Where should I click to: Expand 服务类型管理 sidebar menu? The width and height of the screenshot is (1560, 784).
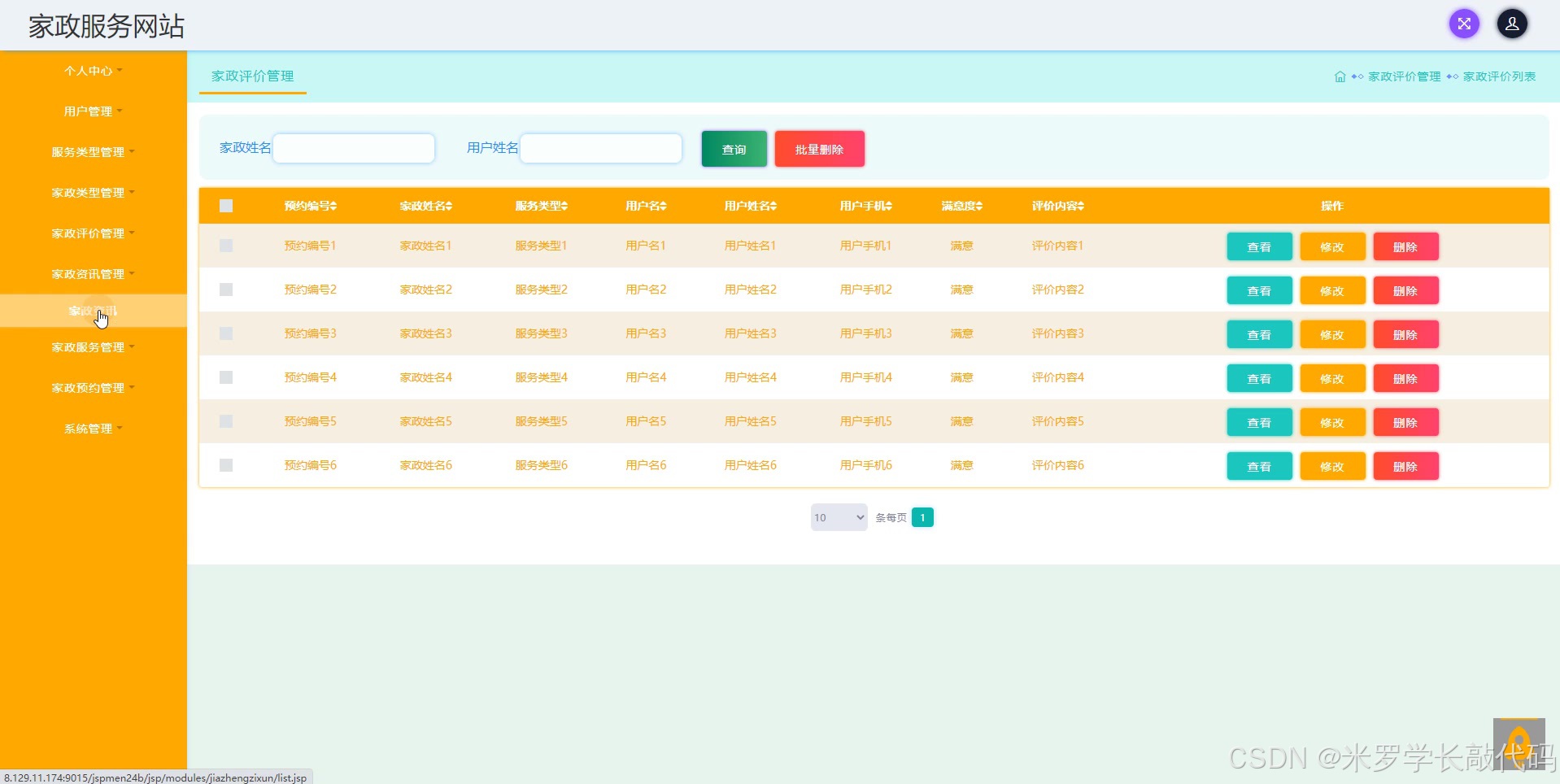pyautogui.click(x=94, y=152)
